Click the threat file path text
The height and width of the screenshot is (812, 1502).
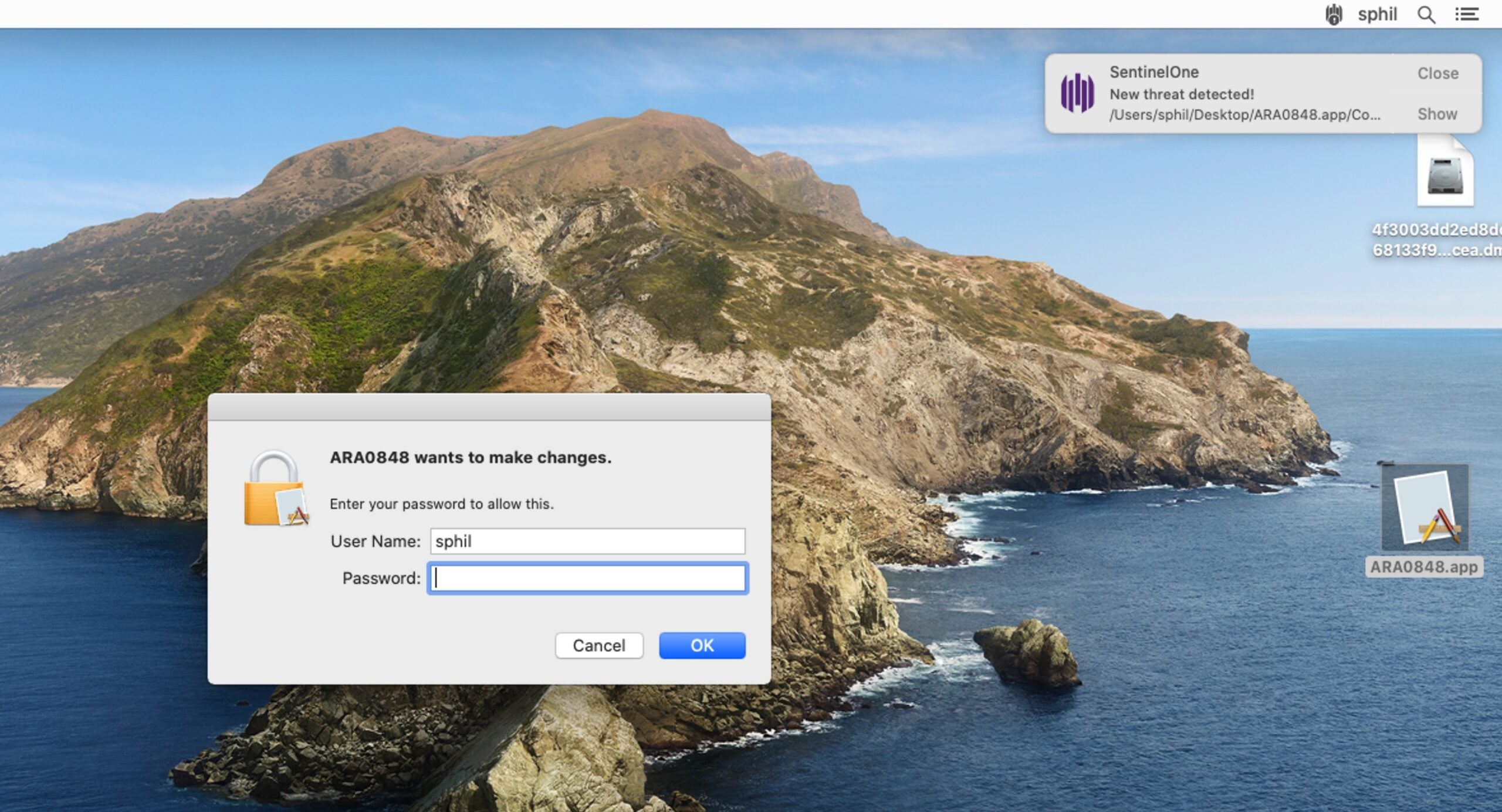coord(1244,114)
